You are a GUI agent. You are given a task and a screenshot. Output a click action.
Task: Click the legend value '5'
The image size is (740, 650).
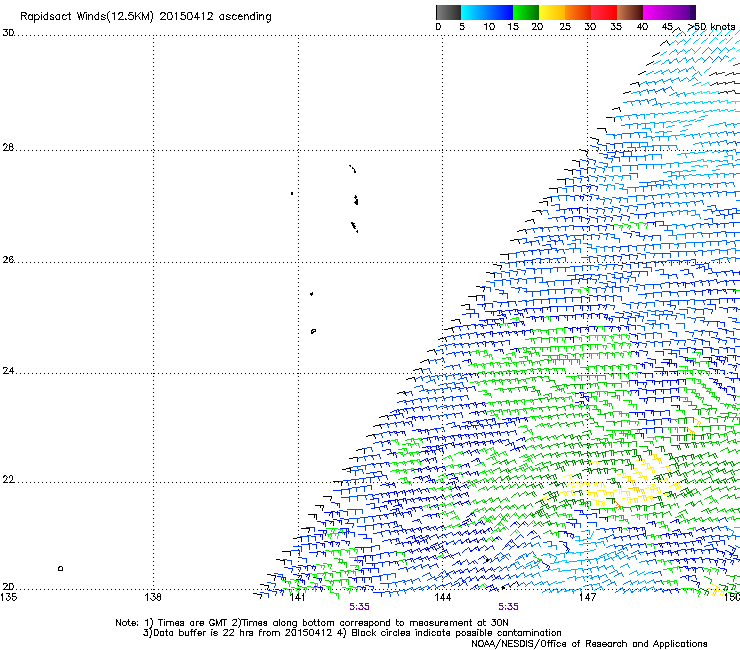[x=462, y=27]
